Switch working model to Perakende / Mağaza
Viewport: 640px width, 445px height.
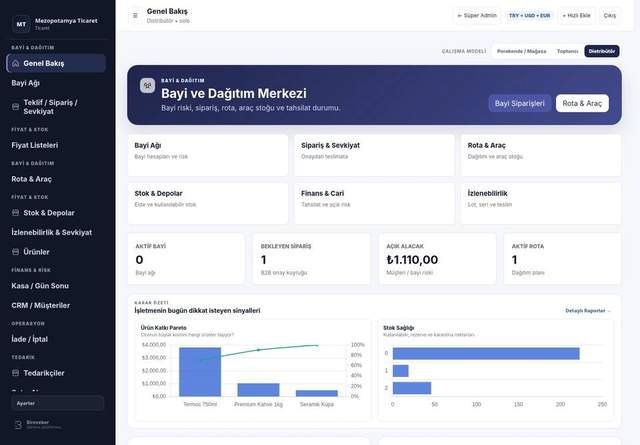coord(521,51)
